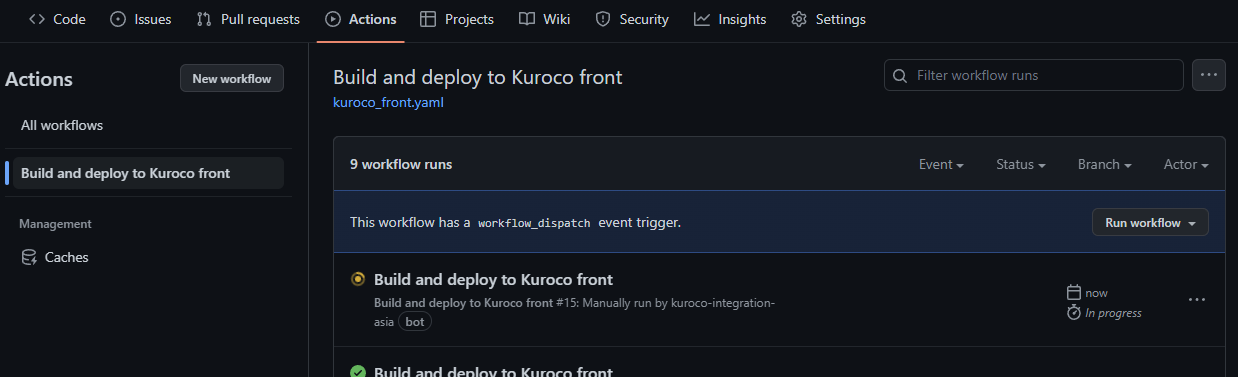Open the Insights tab
Viewport: 1238px width, 377px height.
pos(730,19)
